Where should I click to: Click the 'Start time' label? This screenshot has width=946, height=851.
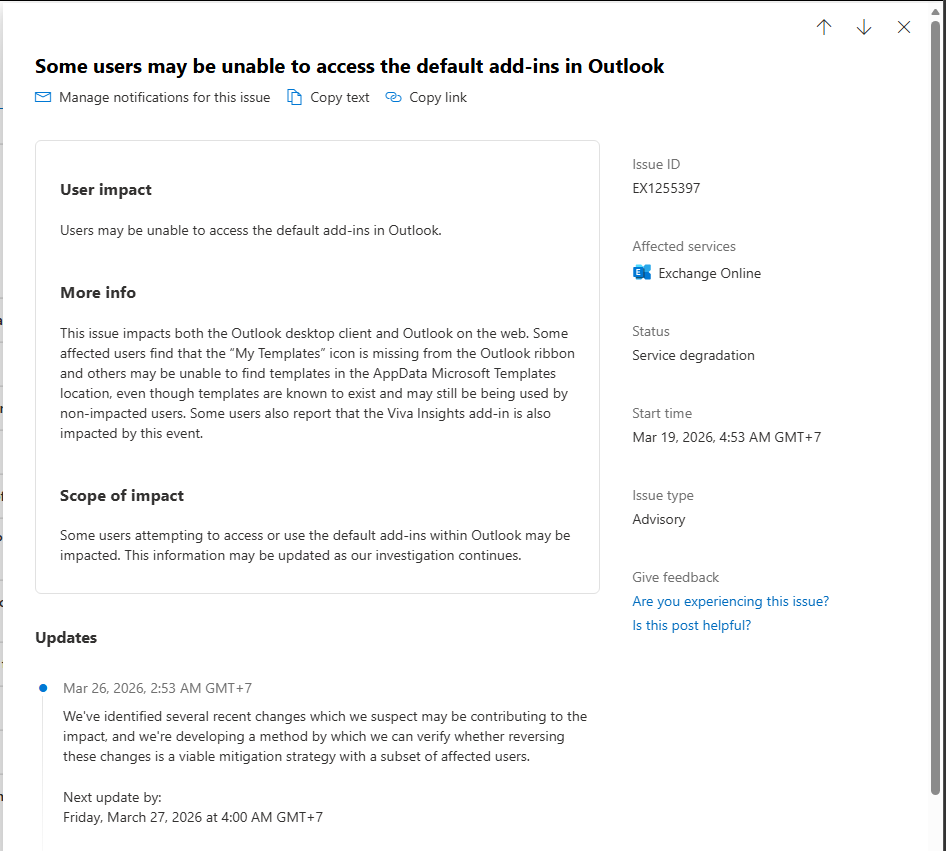[x=662, y=413]
